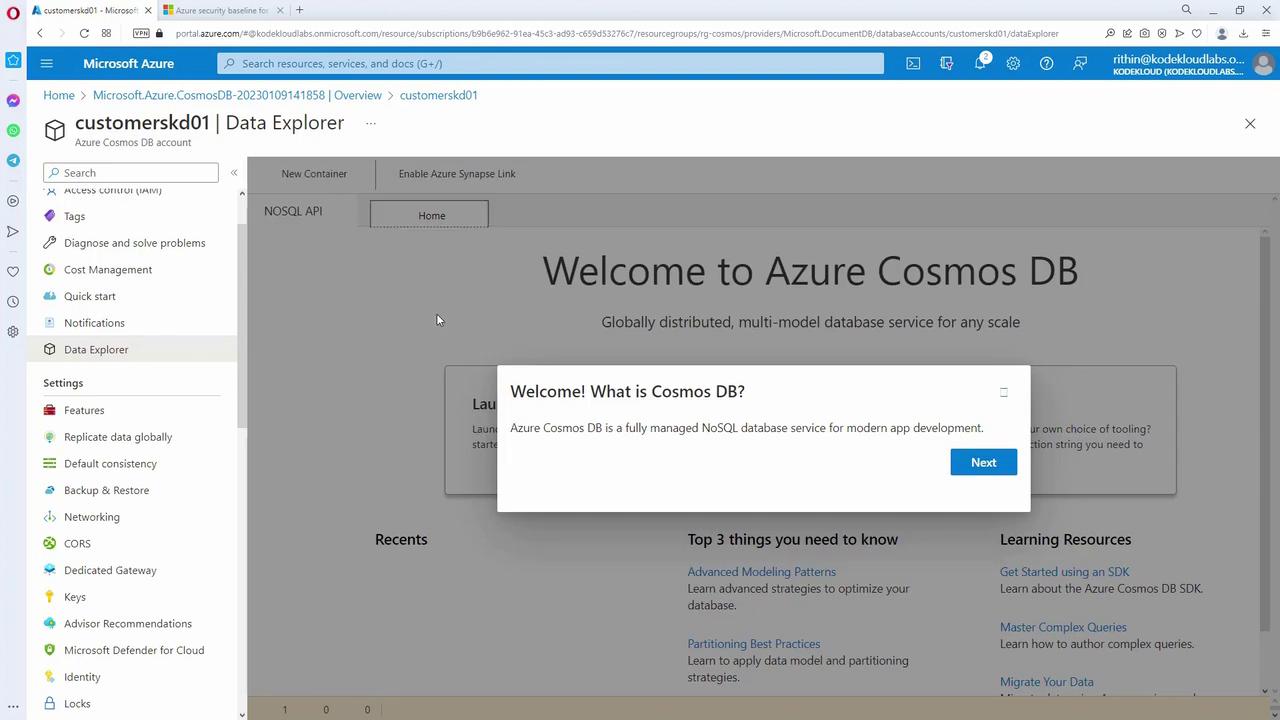Click the Advanced Modeling Patterns link

[761, 572]
